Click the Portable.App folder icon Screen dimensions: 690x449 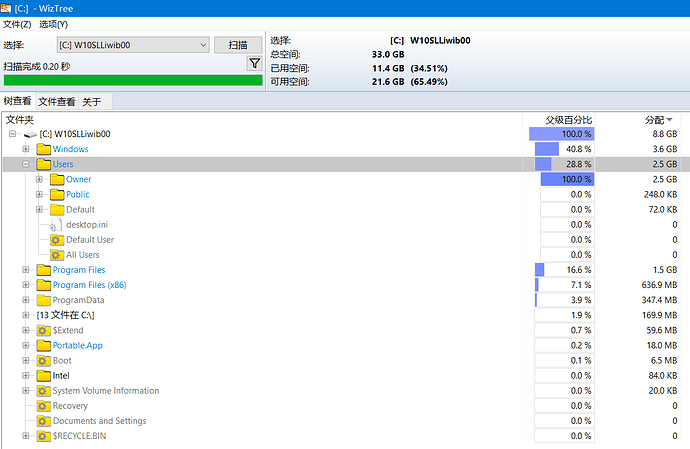(x=44, y=346)
